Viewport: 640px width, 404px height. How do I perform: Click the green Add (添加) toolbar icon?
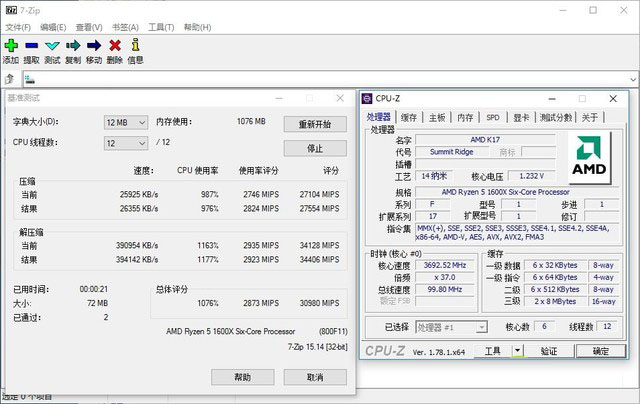11,45
